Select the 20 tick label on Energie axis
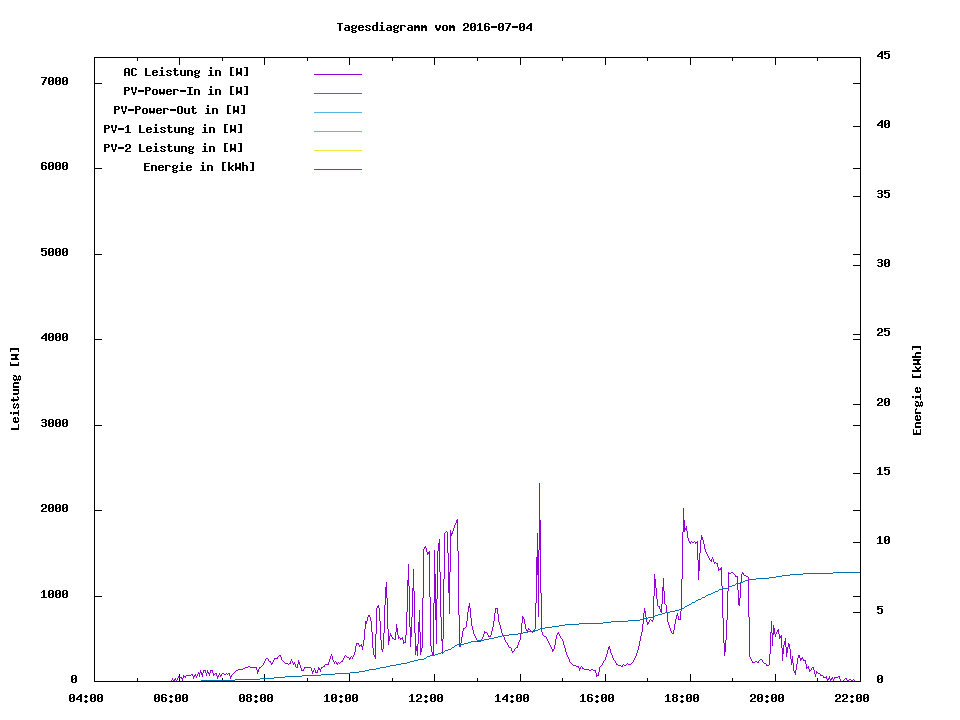The width and height of the screenshot is (960, 720). point(884,402)
